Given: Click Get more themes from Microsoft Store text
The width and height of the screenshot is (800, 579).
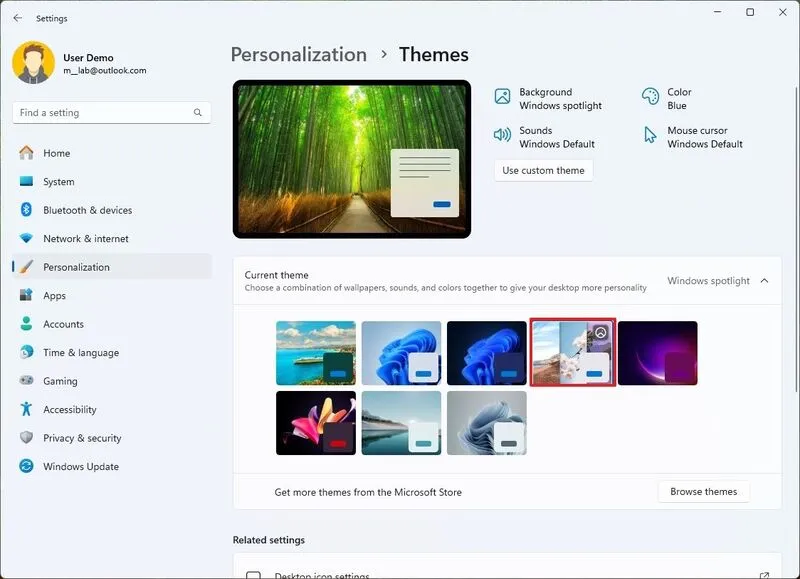Looking at the screenshot, I should 368,492.
